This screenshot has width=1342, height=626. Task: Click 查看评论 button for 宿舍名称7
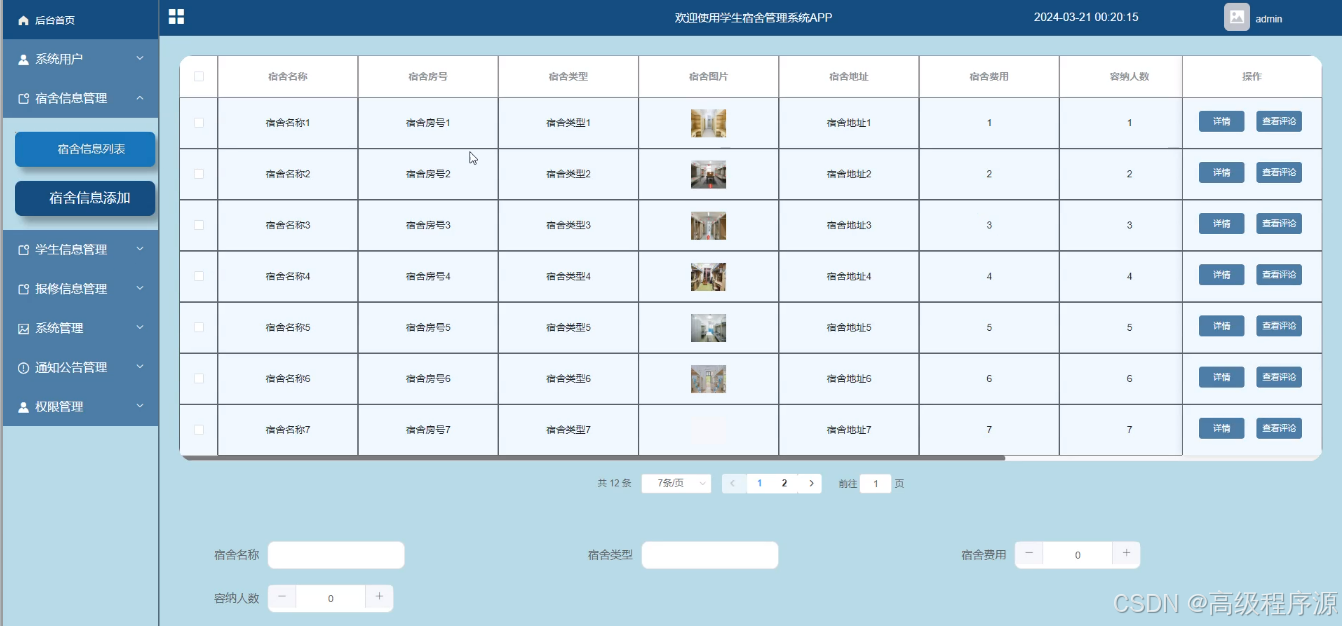pos(1279,429)
